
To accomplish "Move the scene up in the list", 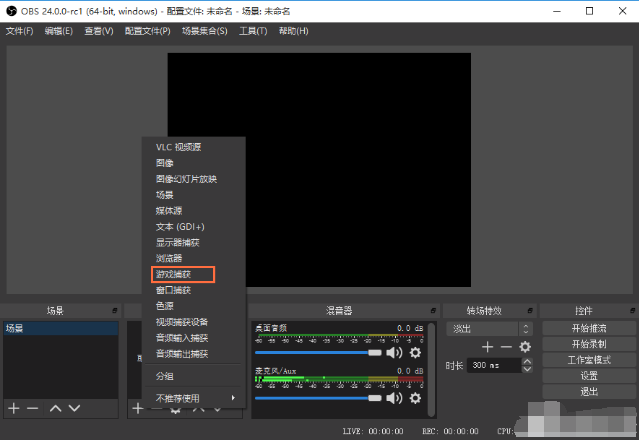I will 55,408.
